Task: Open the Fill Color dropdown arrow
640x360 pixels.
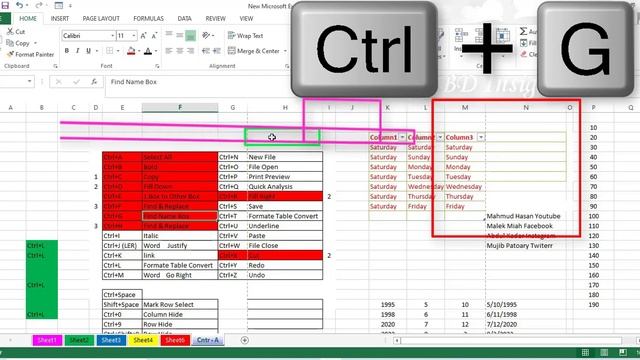Action: point(139,51)
